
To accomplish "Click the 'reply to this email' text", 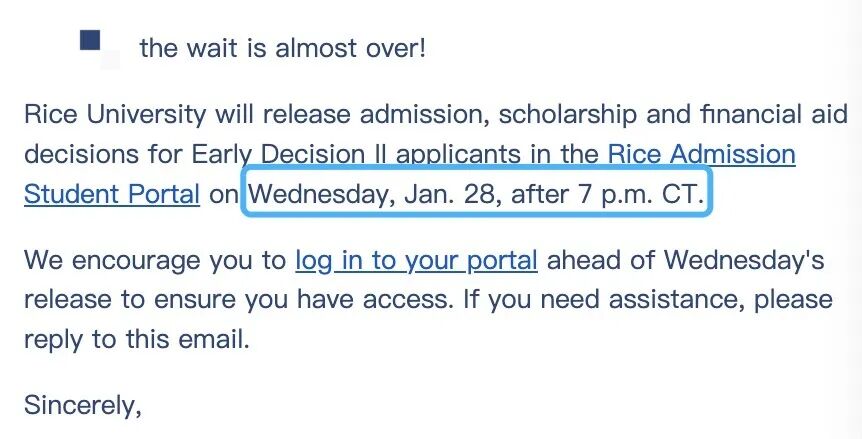I will [x=136, y=338].
